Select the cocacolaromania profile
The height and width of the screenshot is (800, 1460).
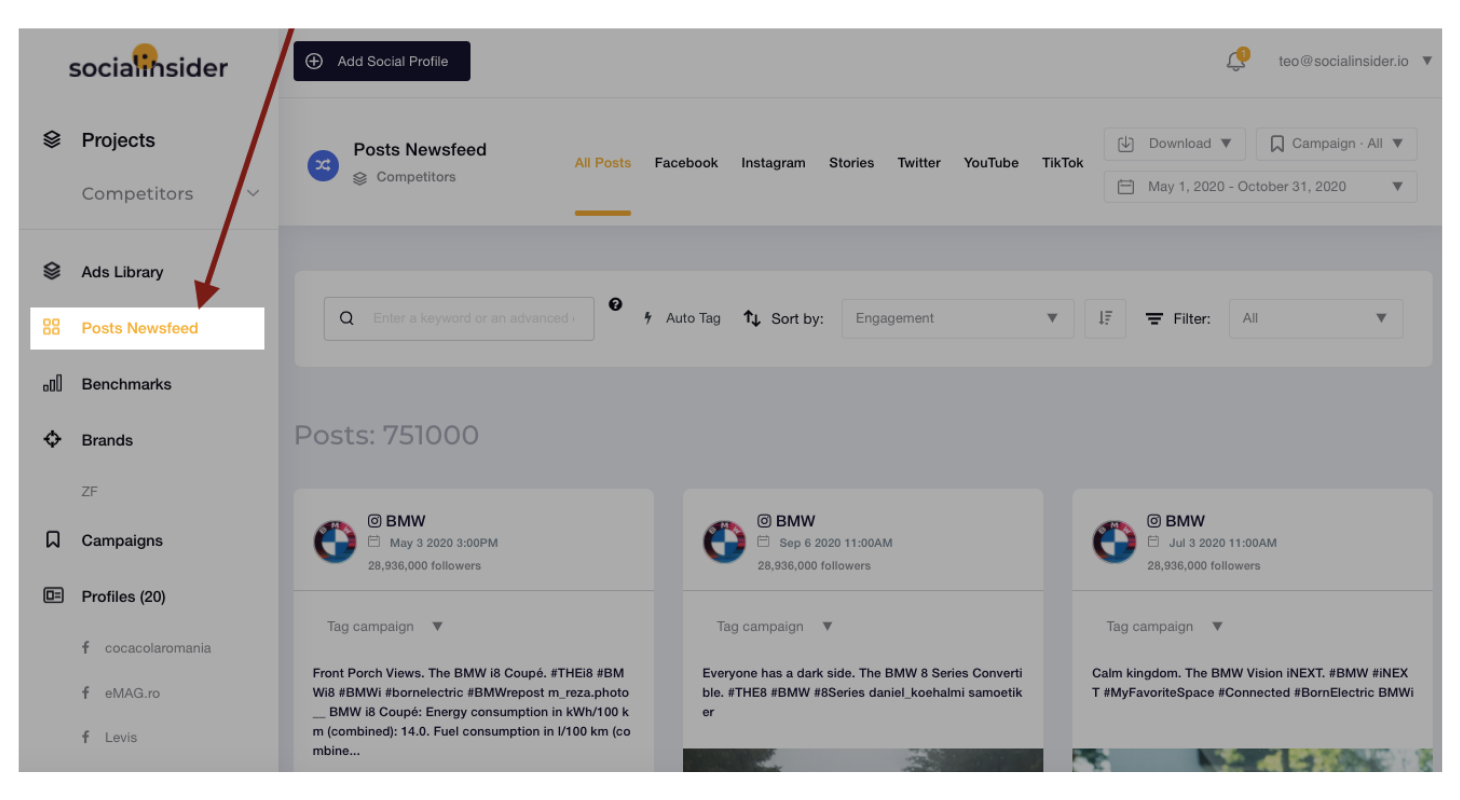(x=158, y=647)
